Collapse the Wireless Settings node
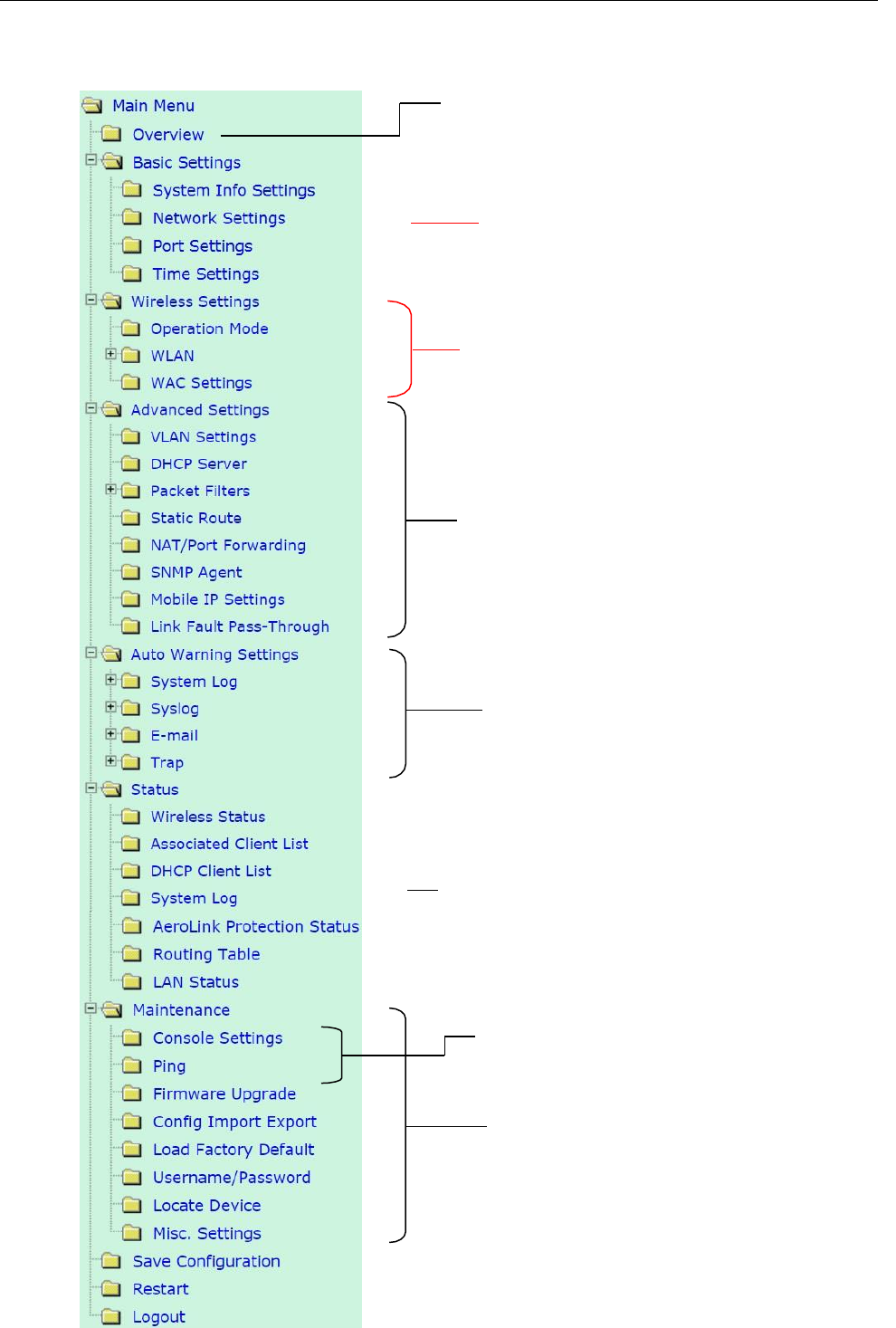This screenshot has width=896, height=1328. (x=91, y=300)
